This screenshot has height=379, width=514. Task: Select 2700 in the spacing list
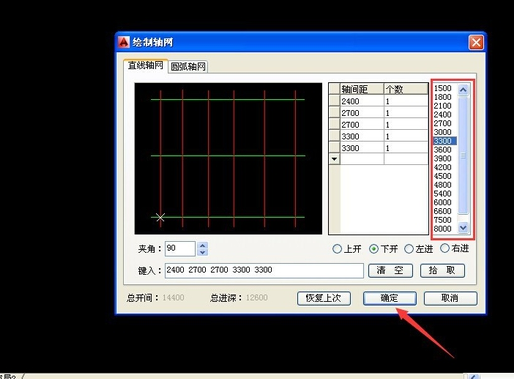pos(442,123)
